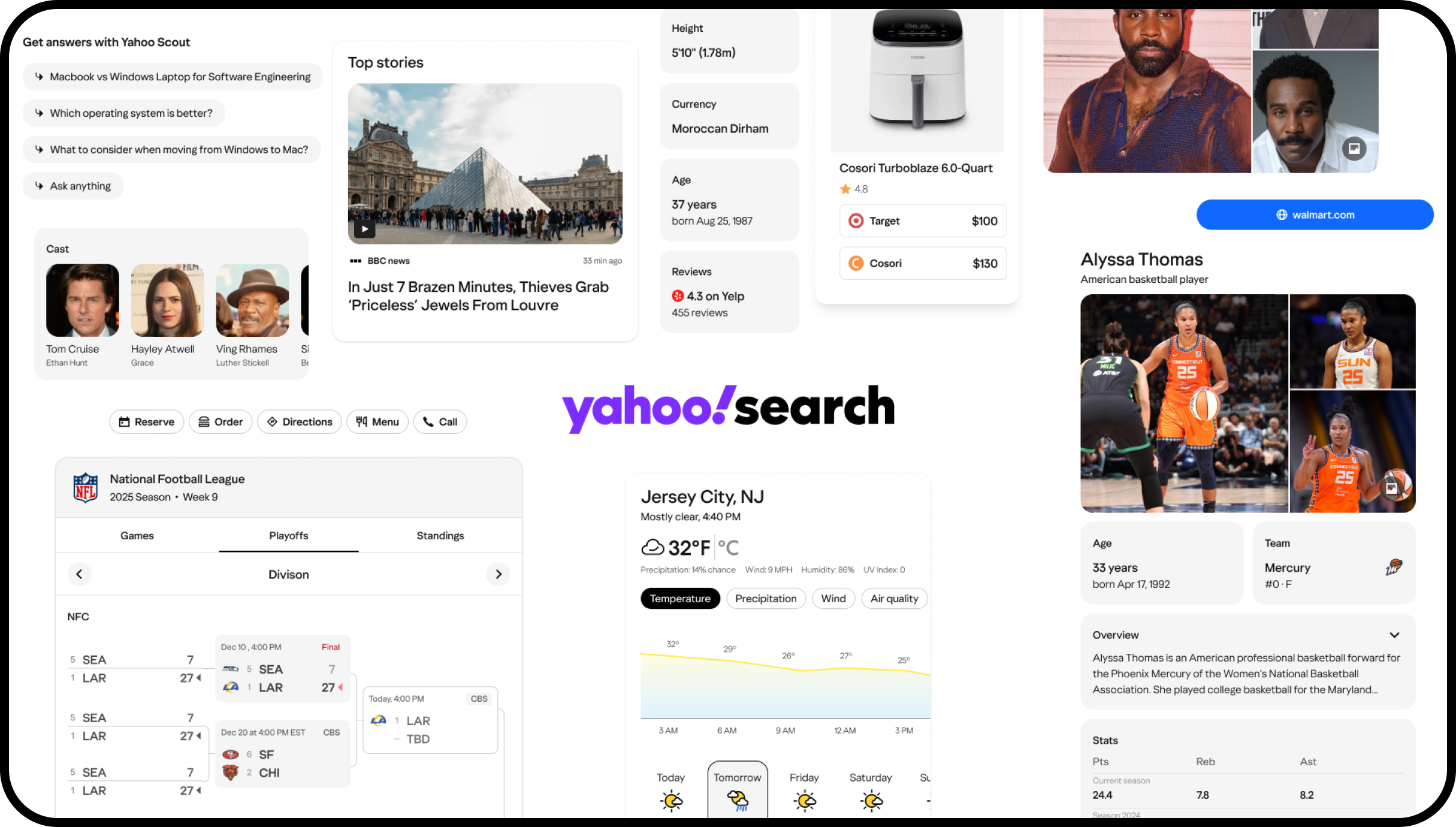Click the Yelp icon next to the rating

point(678,295)
